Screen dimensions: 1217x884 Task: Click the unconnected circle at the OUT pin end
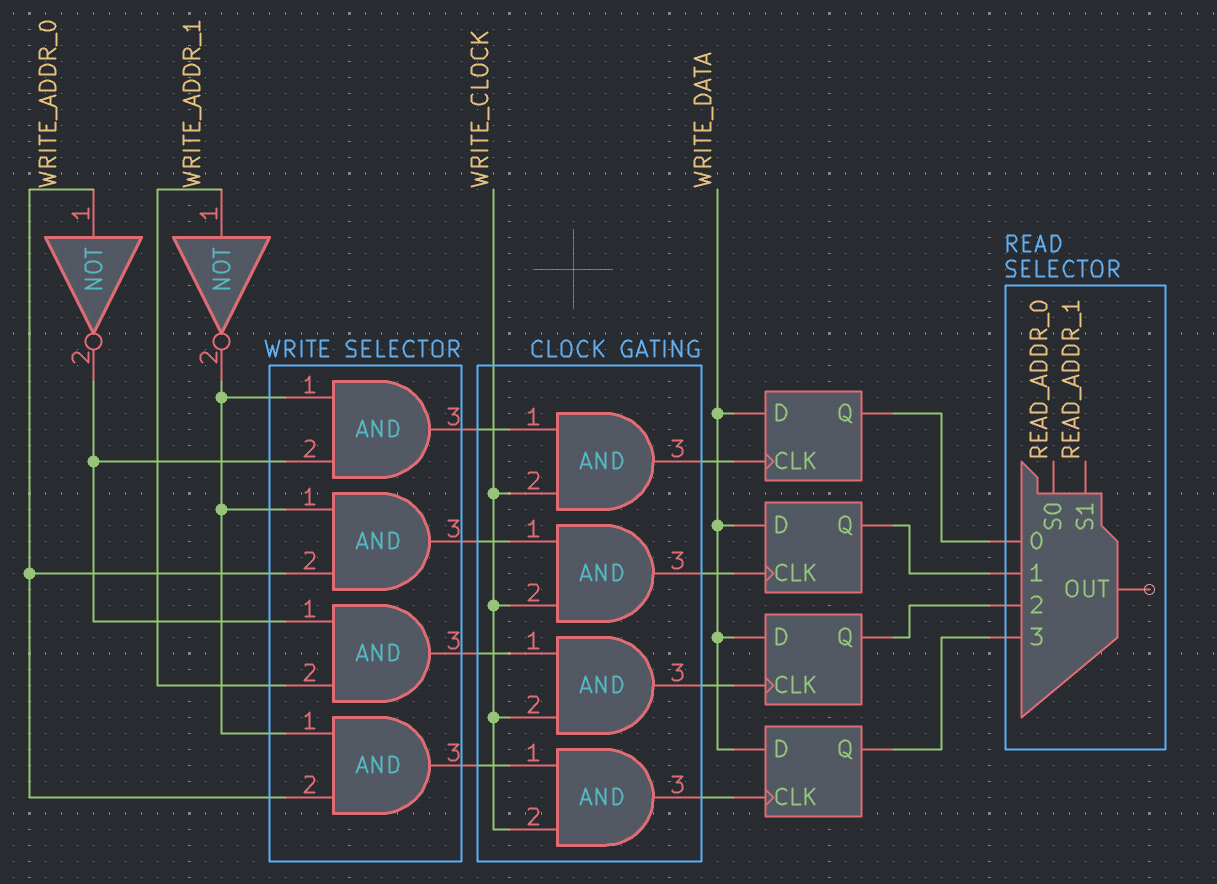point(1149,589)
